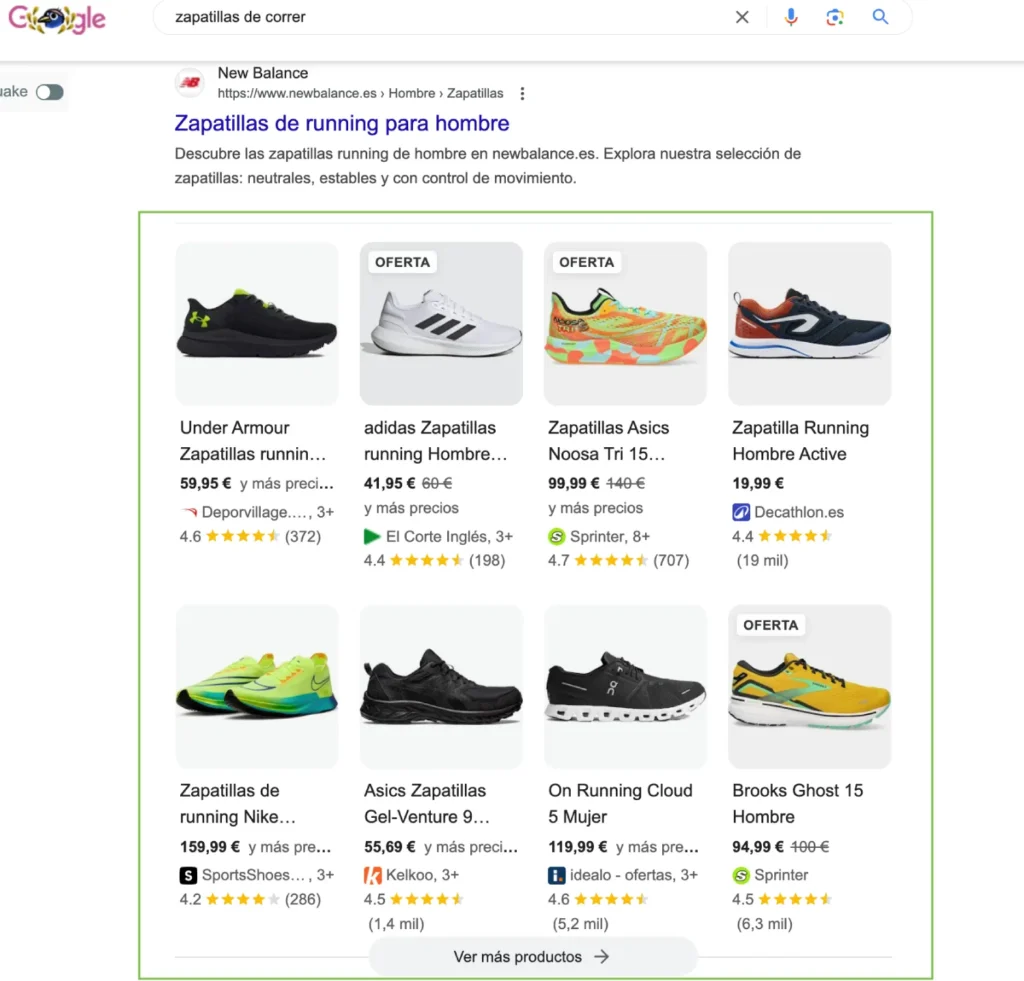Click OFERTA badge on the adidas shoe

(x=402, y=263)
